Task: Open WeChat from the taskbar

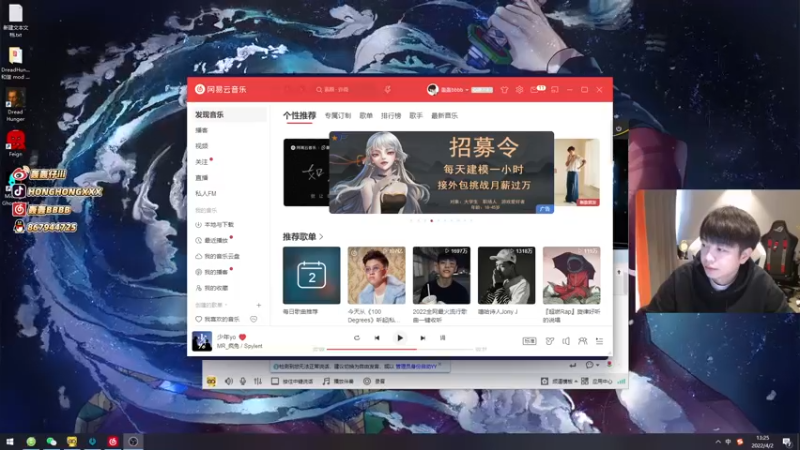Action: point(51,442)
